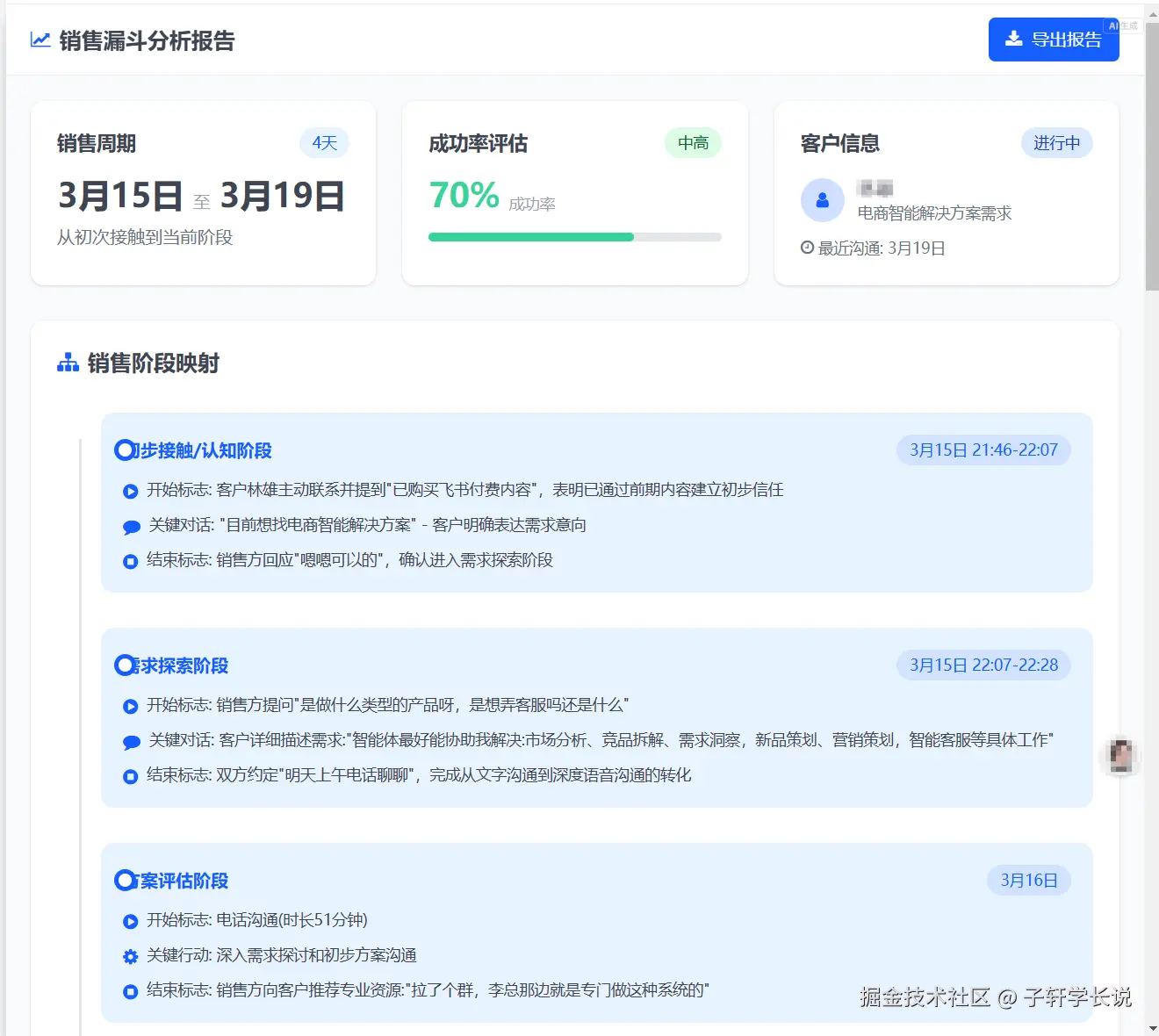Click the circle marker of 需求探索阶段
This screenshot has width=1159, height=1036.
(125, 665)
